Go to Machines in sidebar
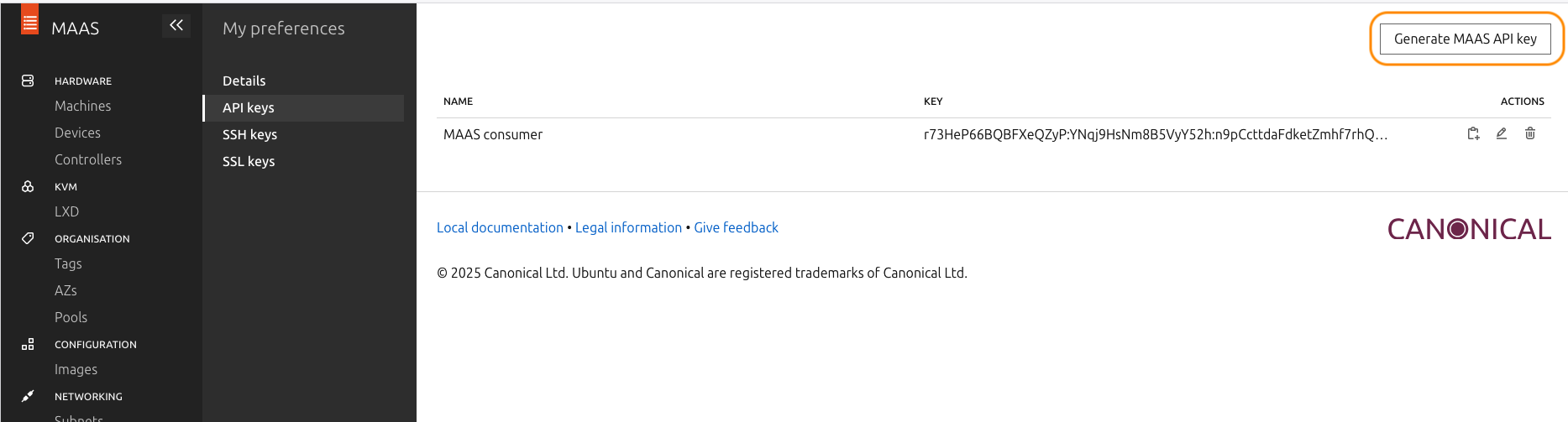The height and width of the screenshot is (422, 1568). pyautogui.click(x=82, y=106)
